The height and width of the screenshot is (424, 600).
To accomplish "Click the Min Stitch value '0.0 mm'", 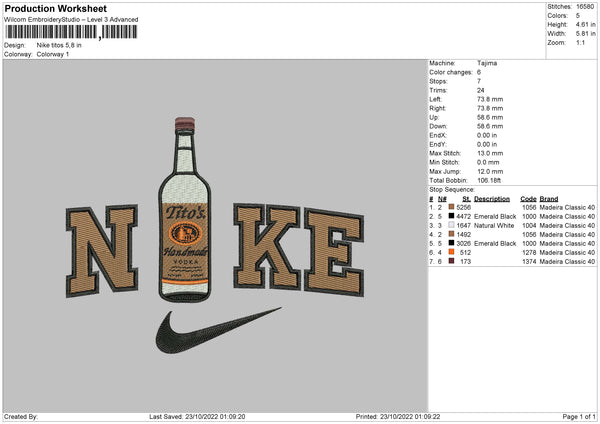I will 489,162.
